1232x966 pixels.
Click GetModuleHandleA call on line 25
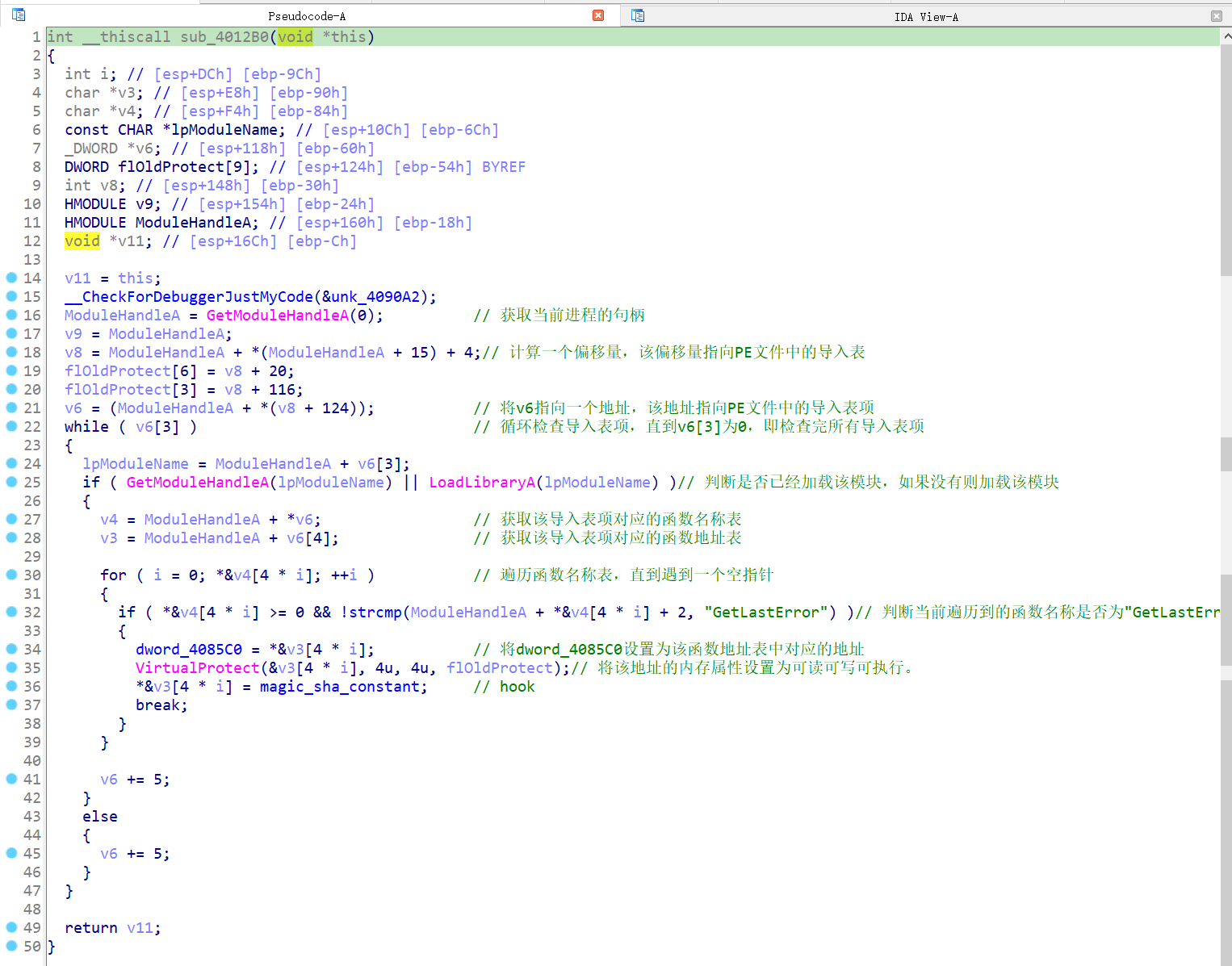198,482
